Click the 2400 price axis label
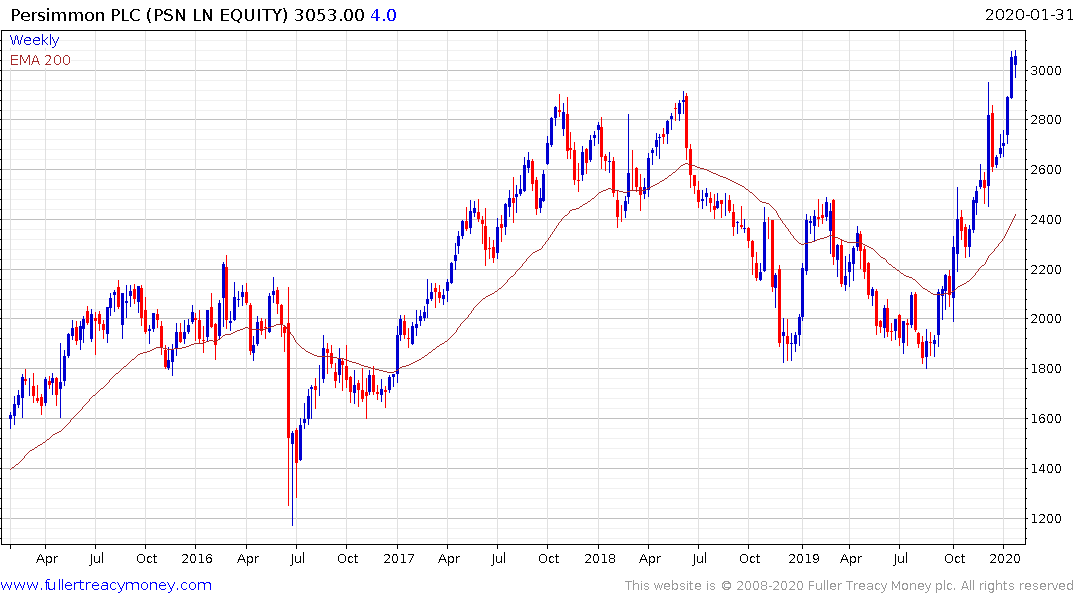1075x600 pixels. pos(1046,220)
